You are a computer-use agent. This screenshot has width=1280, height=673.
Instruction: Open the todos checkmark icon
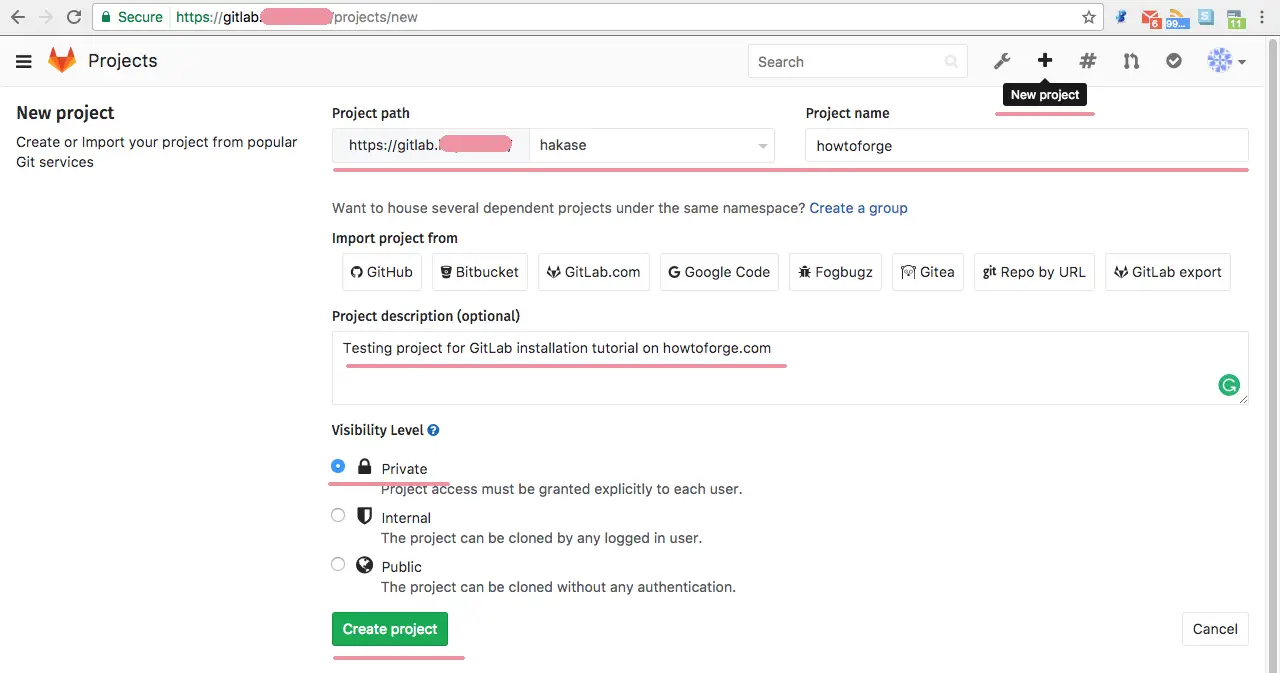(1174, 61)
